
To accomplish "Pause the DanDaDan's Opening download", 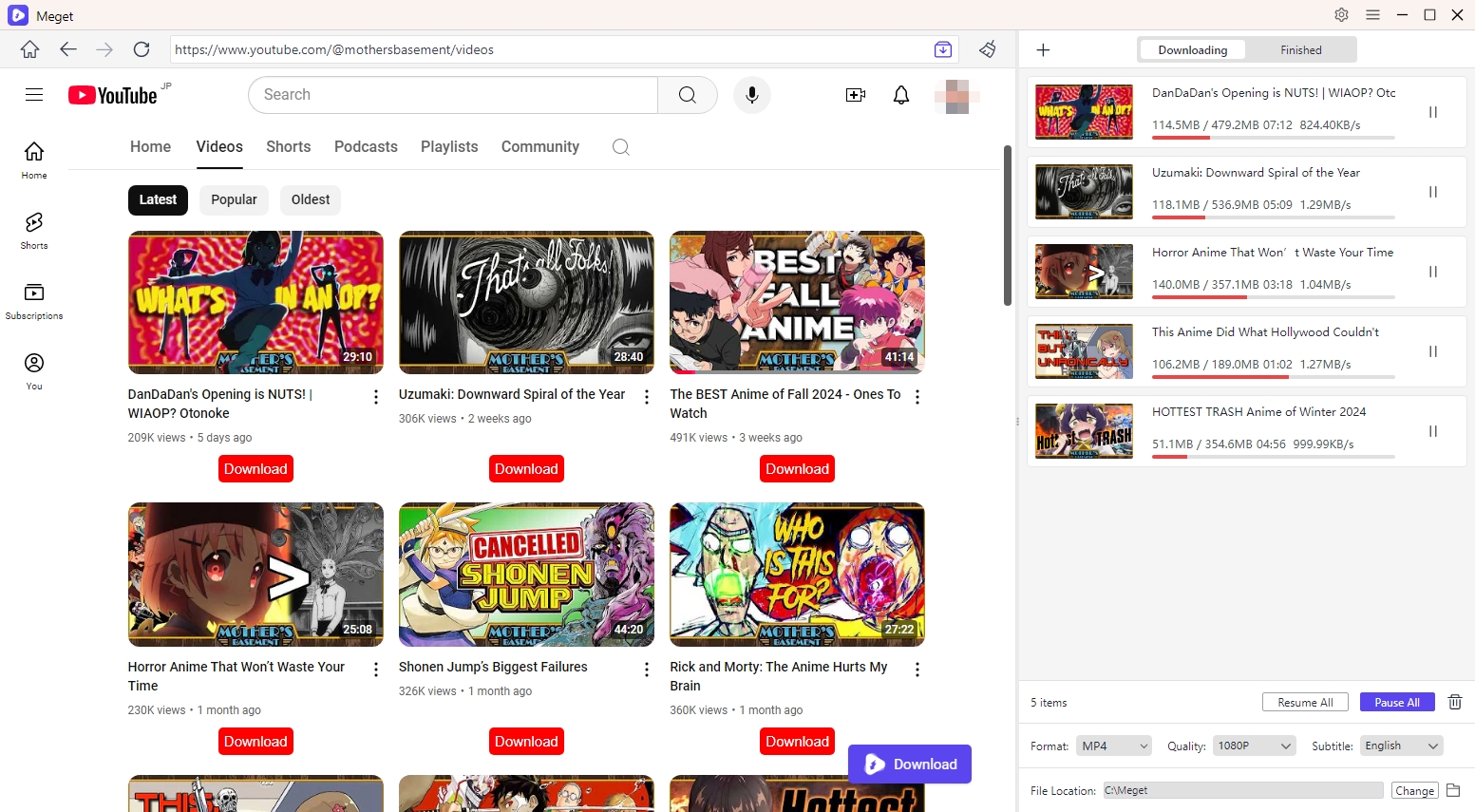I will click(1433, 112).
